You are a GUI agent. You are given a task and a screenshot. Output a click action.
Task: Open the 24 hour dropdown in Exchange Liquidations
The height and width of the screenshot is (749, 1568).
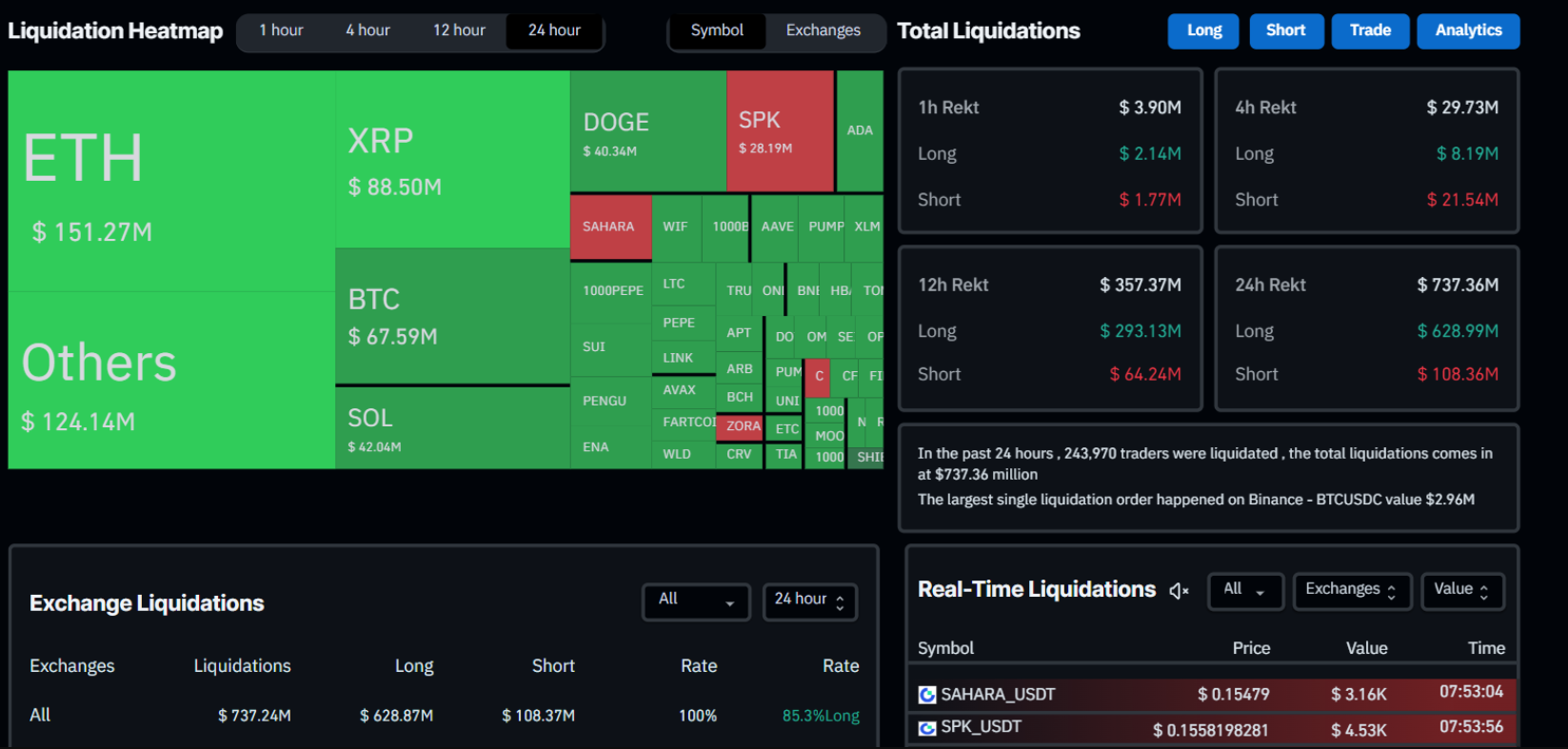(x=809, y=601)
